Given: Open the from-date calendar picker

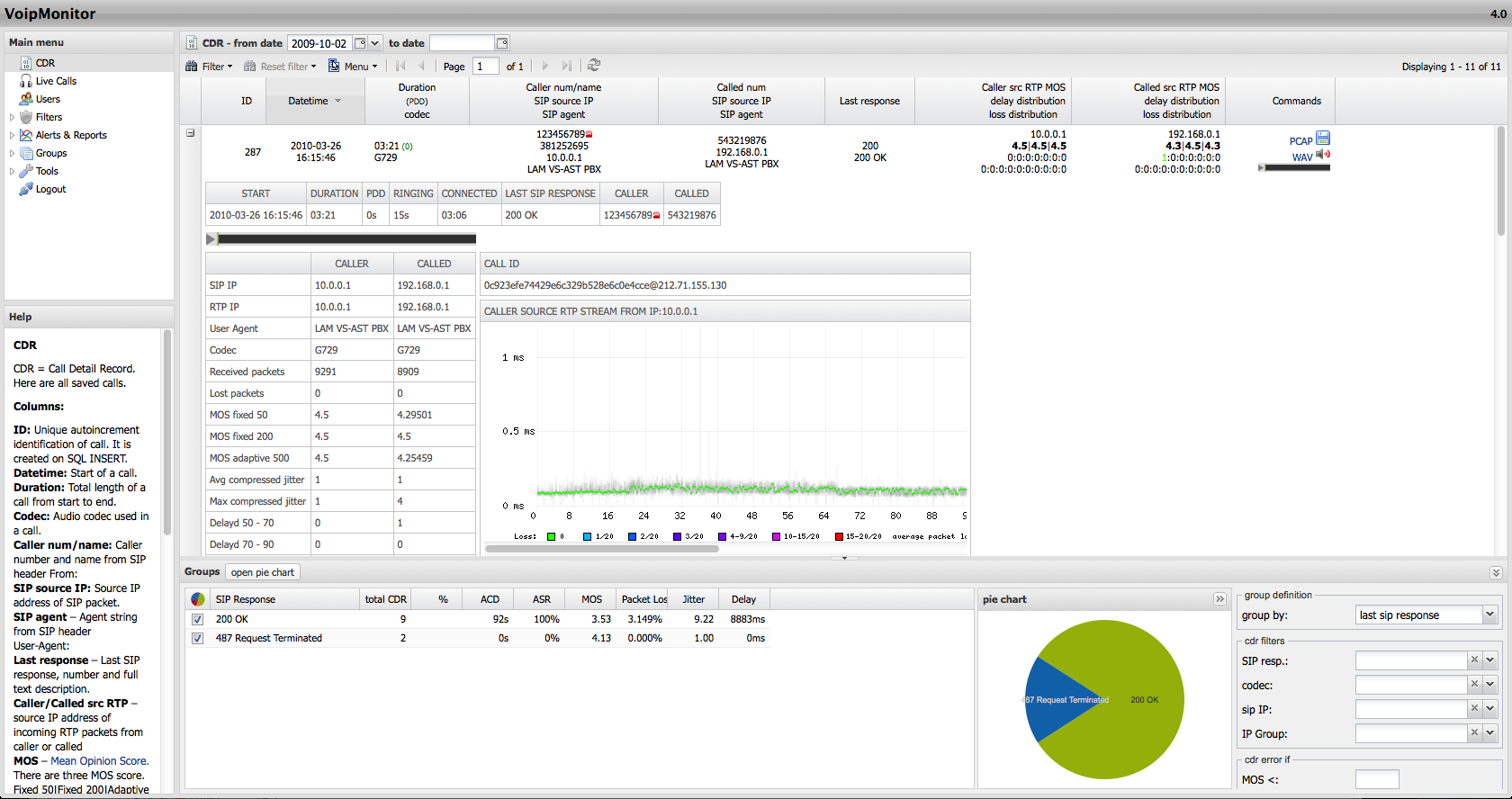Looking at the screenshot, I should [x=360, y=43].
